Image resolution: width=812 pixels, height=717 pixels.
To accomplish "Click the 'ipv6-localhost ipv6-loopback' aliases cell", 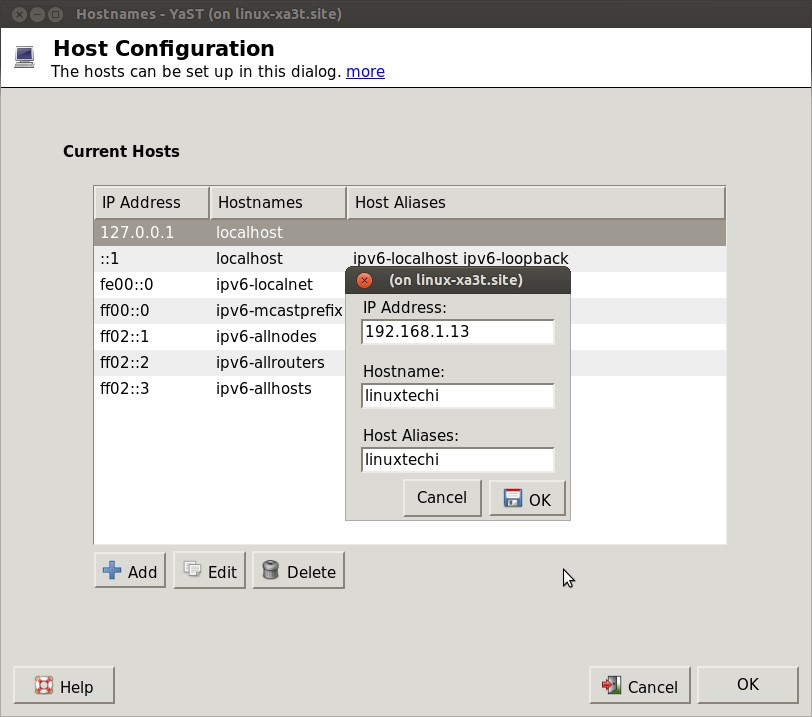I will coord(460,258).
